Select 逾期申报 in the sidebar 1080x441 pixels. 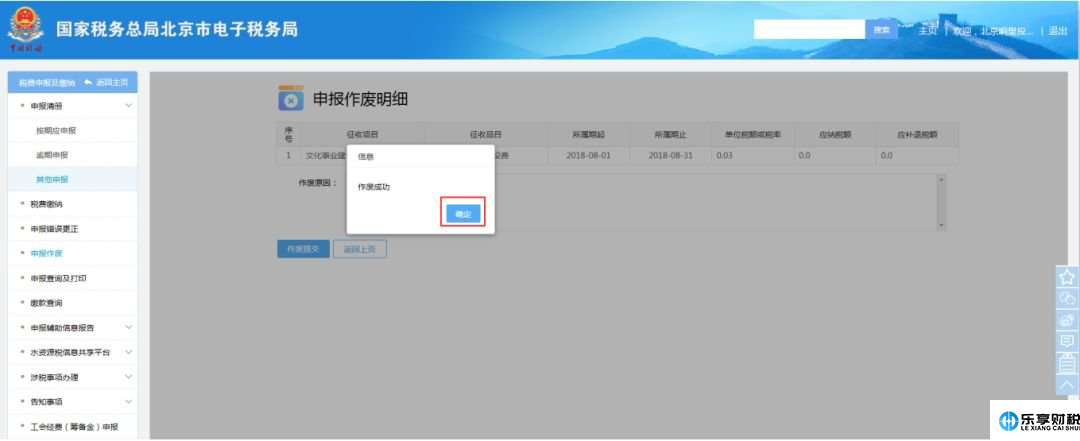point(52,155)
